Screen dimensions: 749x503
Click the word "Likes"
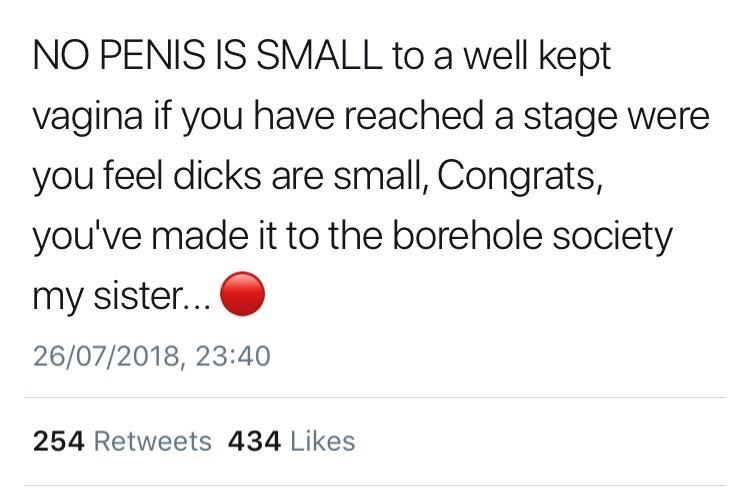click(x=322, y=440)
